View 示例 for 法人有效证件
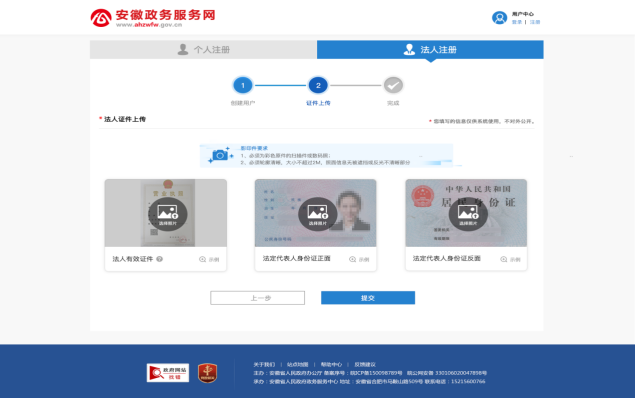 [209, 260]
